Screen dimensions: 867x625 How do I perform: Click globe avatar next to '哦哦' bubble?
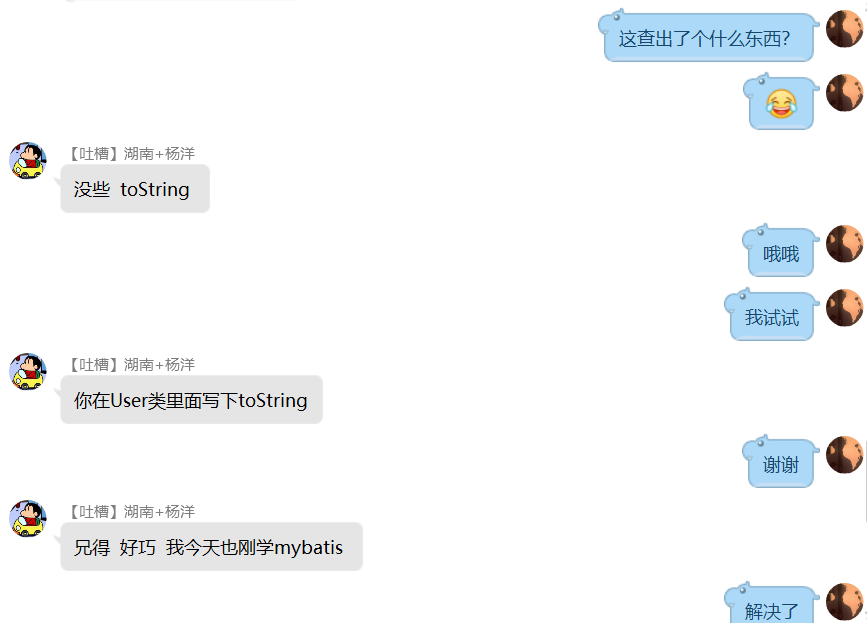pos(845,243)
